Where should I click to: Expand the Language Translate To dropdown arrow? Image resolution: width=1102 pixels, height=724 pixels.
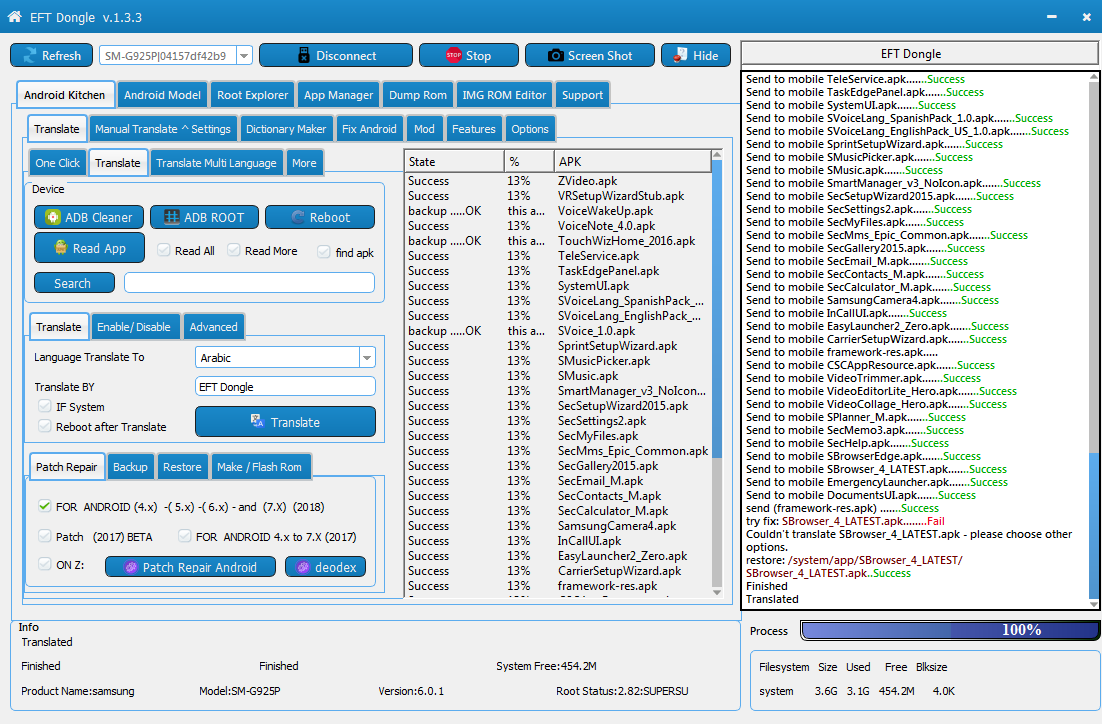pyautogui.click(x=367, y=358)
